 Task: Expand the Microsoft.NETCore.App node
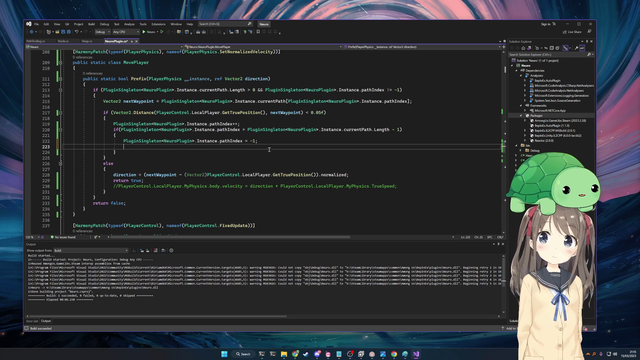pyautogui.click(x=526, y=111)
